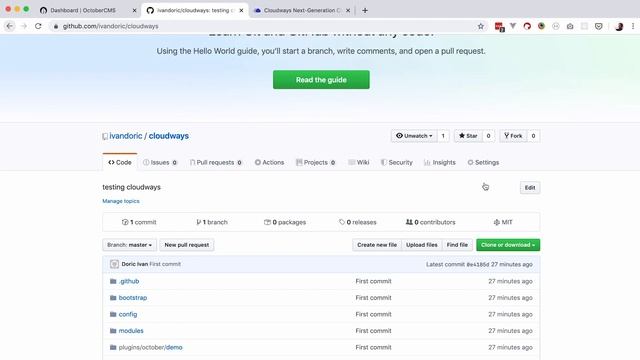Click Upload files button
This screenshot has width=640, height=360.
tap(422, 245)
